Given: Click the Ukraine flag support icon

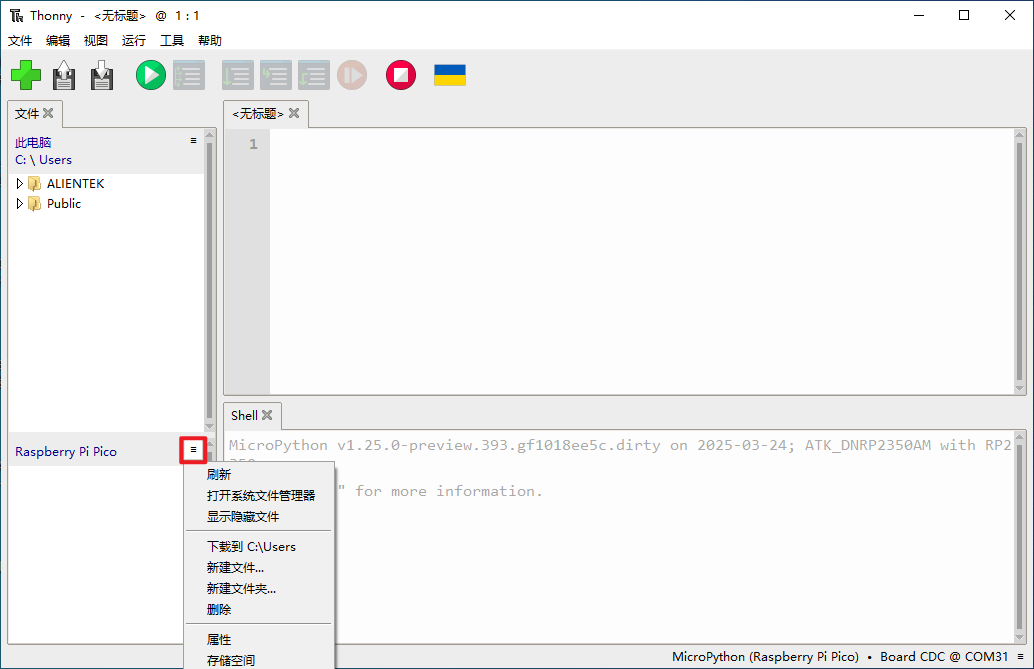Looking at the screenshot, I should click(x=450, y=75).
